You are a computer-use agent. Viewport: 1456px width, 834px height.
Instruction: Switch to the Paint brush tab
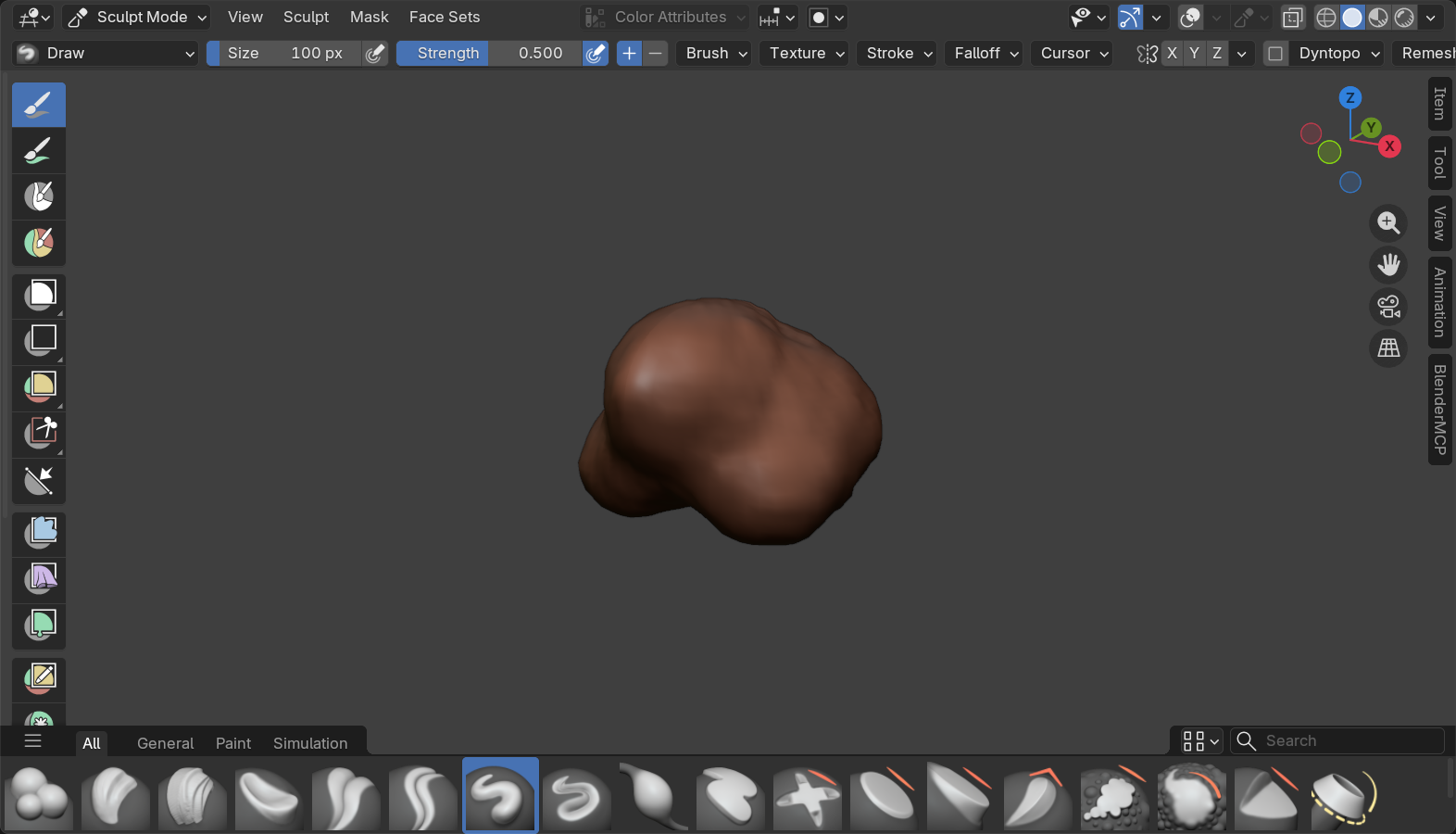tap(233, 743)
